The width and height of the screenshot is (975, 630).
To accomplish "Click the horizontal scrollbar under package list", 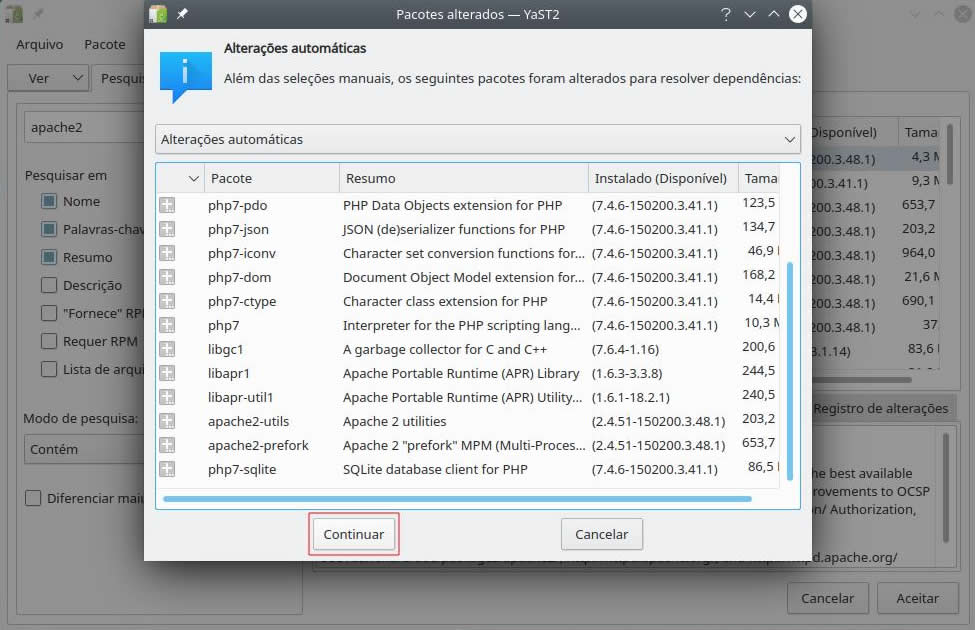I will pos(457,498).
